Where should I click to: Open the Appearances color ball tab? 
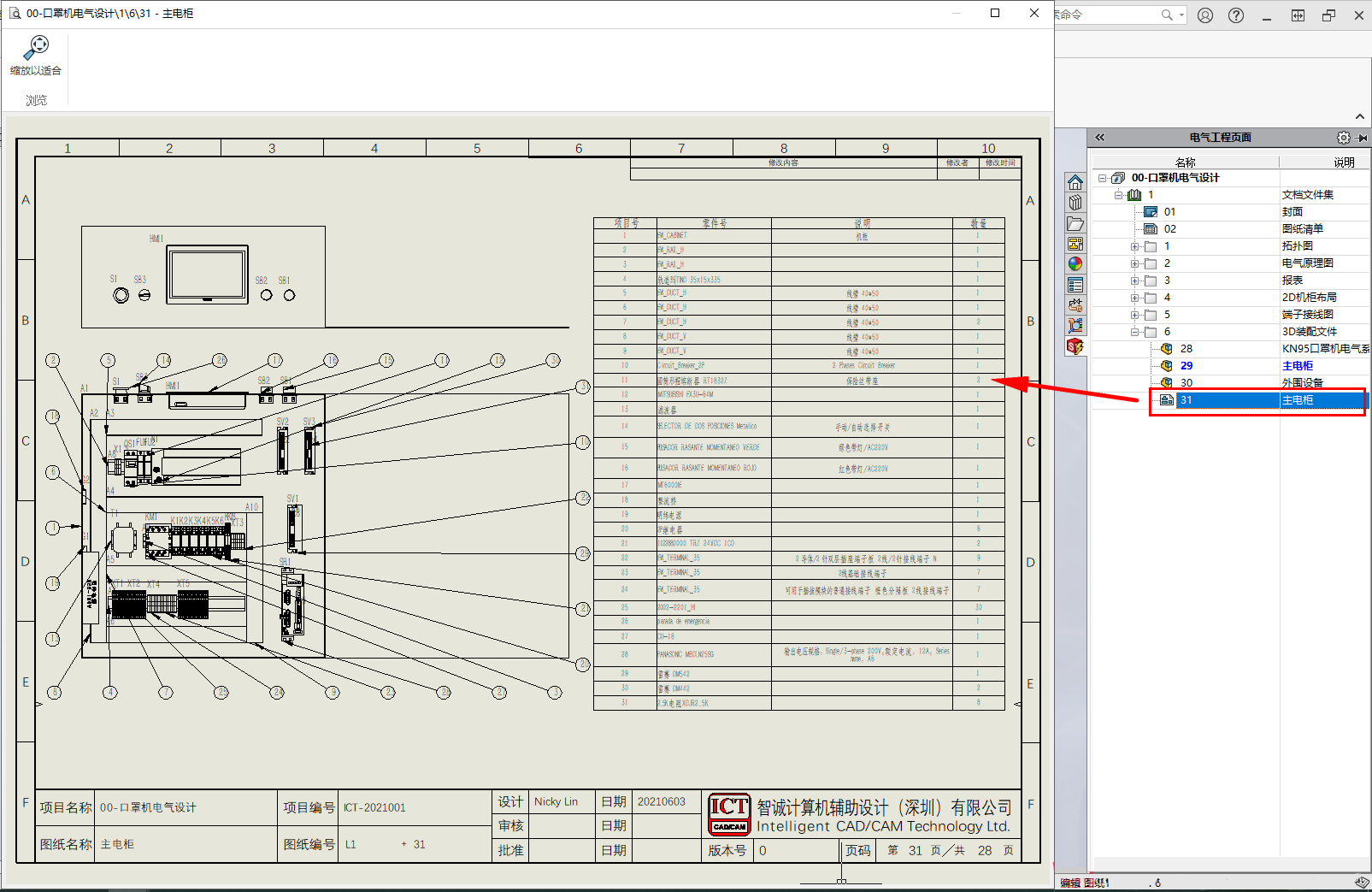tap(1075, 264)
